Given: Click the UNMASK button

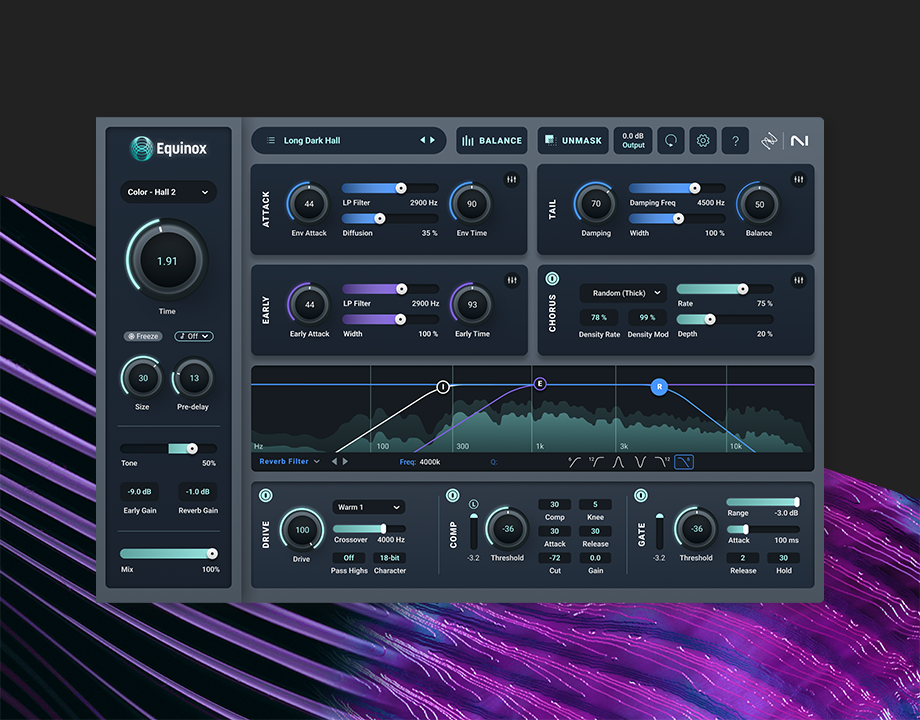Looking at the screenshot, I should coord(572,141).
